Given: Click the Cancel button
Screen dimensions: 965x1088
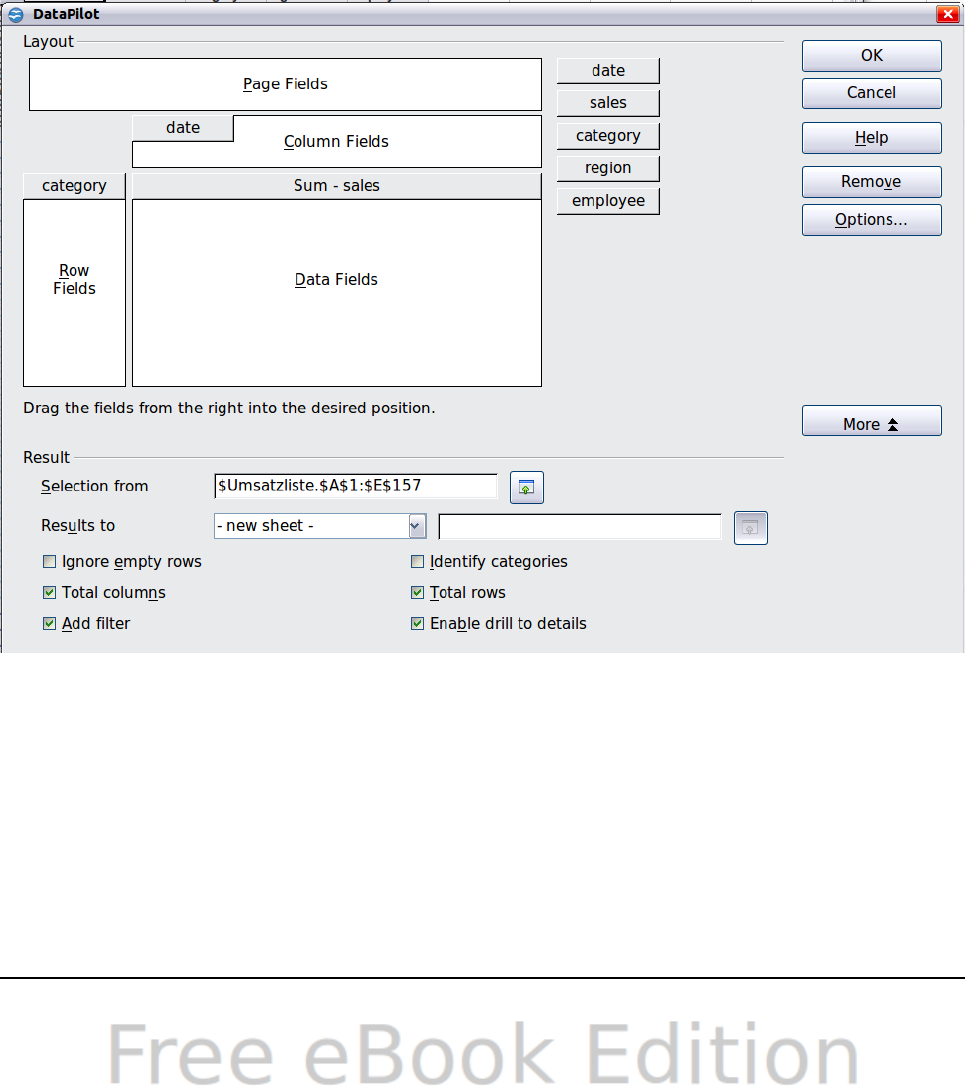Looking at the screenshot, I should tap(871, 93).
